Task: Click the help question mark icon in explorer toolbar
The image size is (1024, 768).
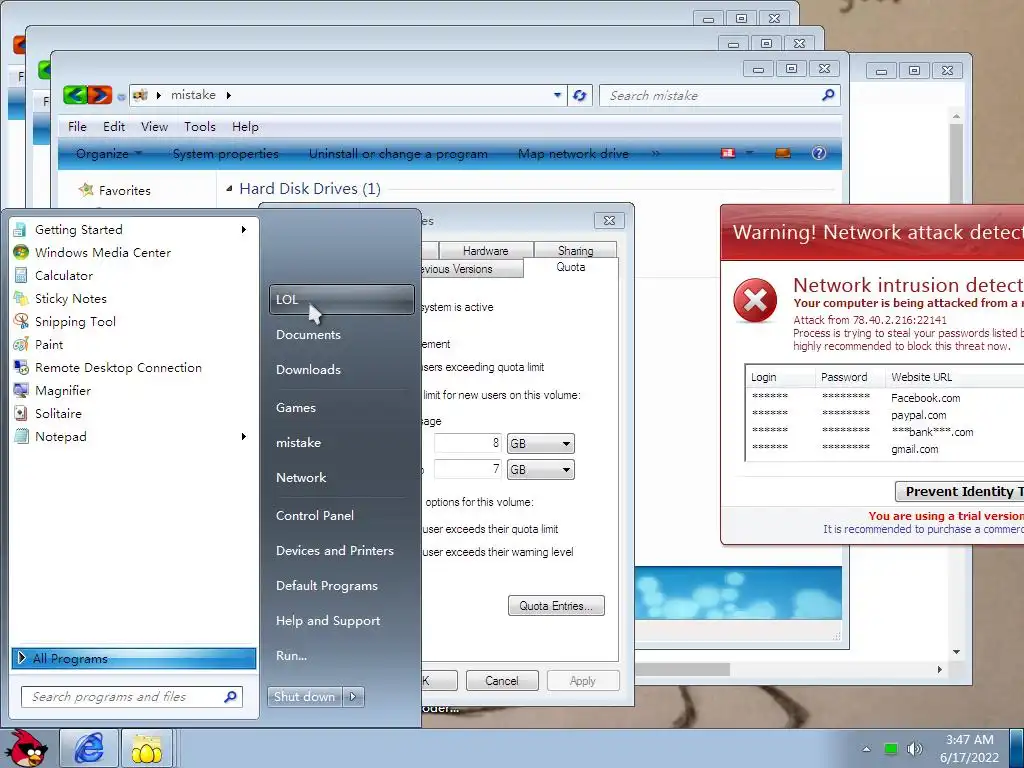Action: click(x=818, y=153)
